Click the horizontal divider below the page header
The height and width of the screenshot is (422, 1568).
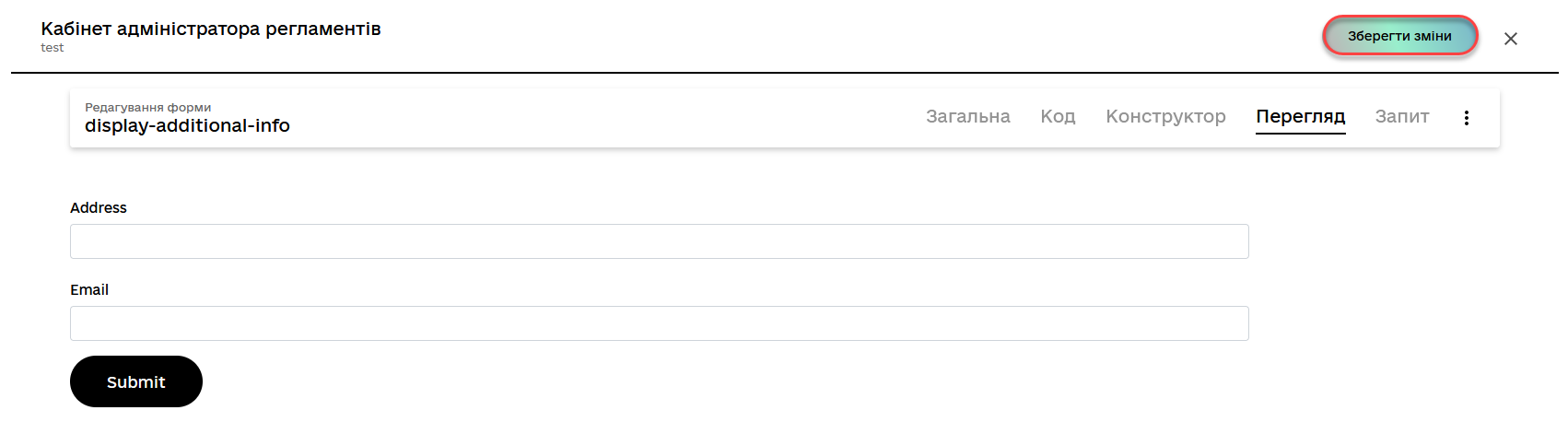tap(784, 72)
